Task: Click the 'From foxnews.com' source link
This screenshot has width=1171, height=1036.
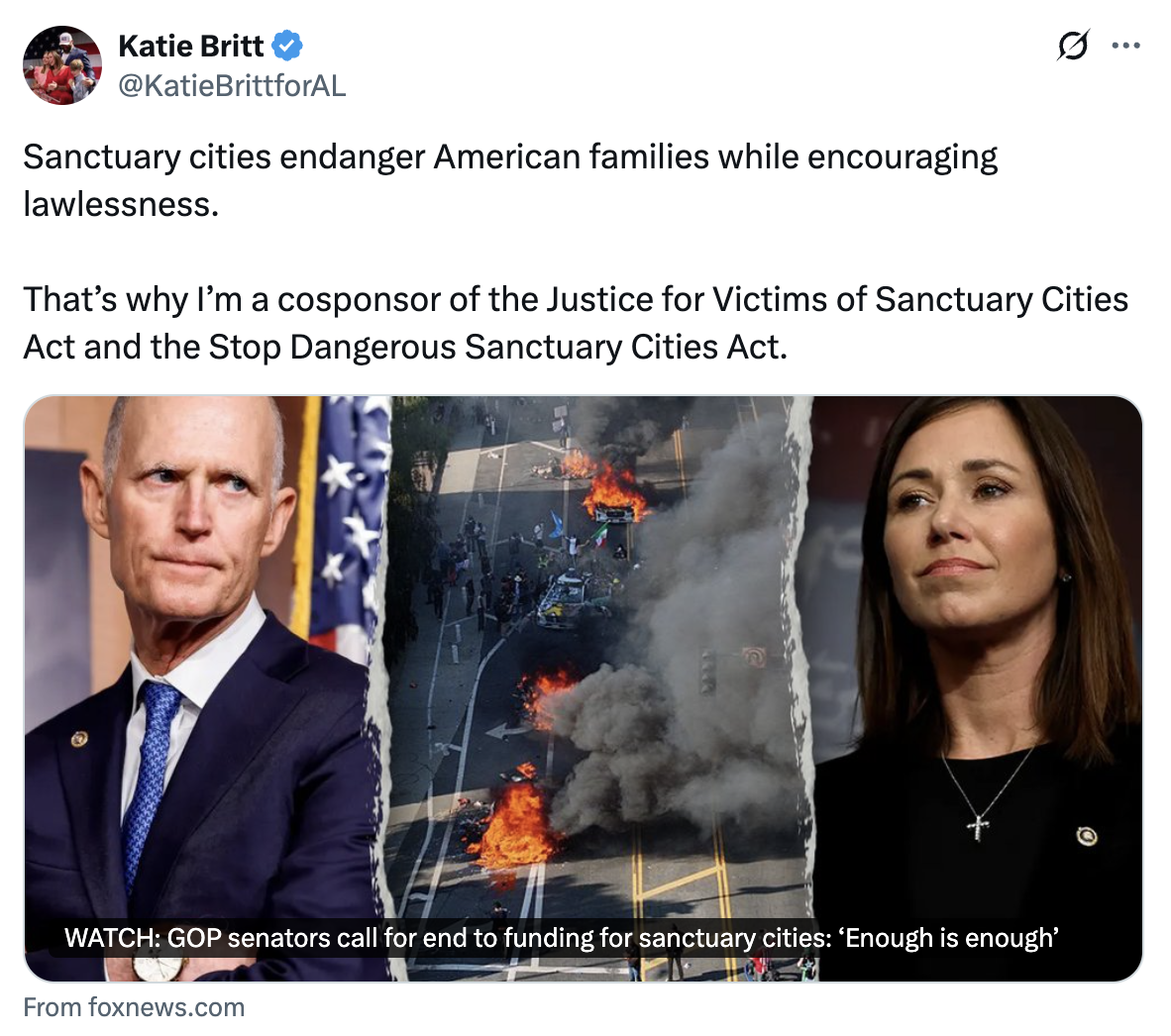Action: click(134, 1007)
